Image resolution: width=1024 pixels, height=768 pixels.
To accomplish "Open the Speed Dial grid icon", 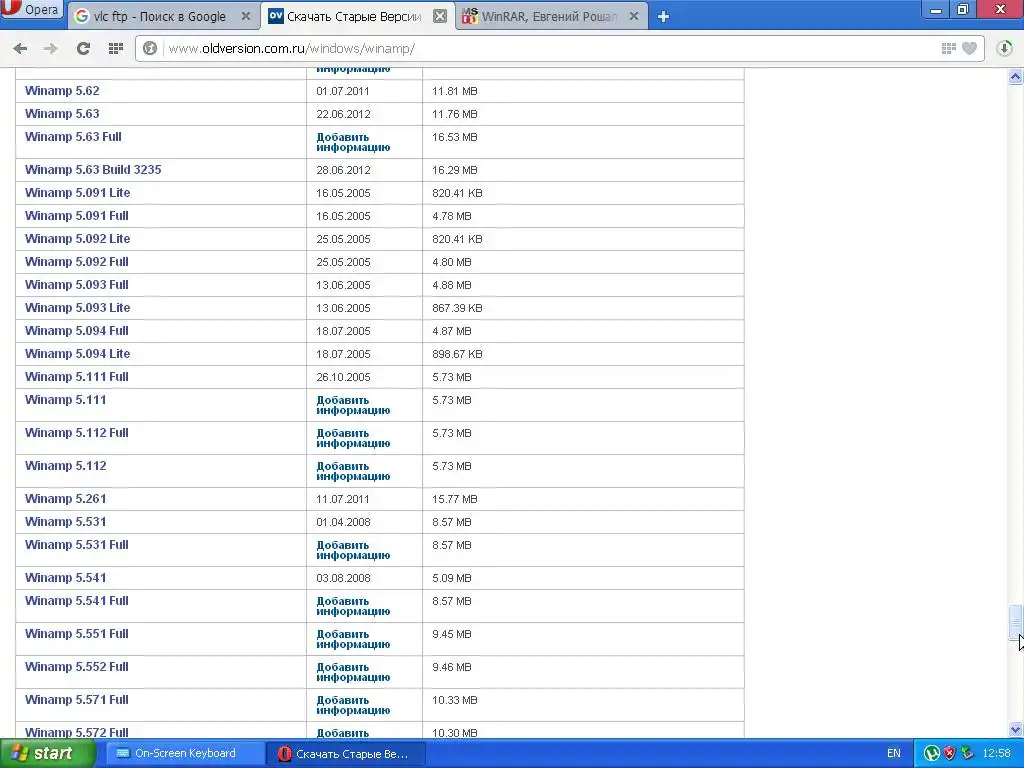I will pos(116,48).
